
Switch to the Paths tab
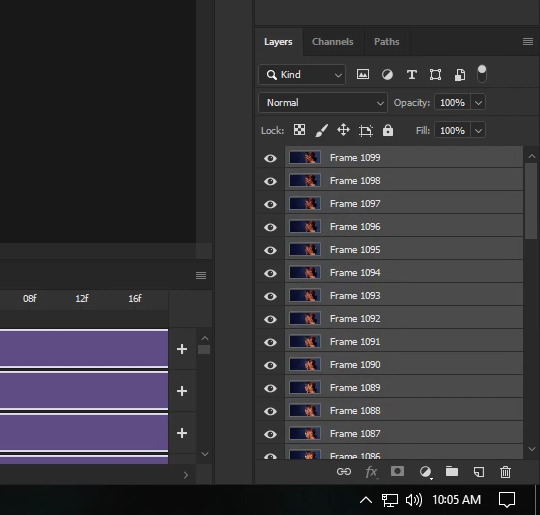[x=386, y=42]
